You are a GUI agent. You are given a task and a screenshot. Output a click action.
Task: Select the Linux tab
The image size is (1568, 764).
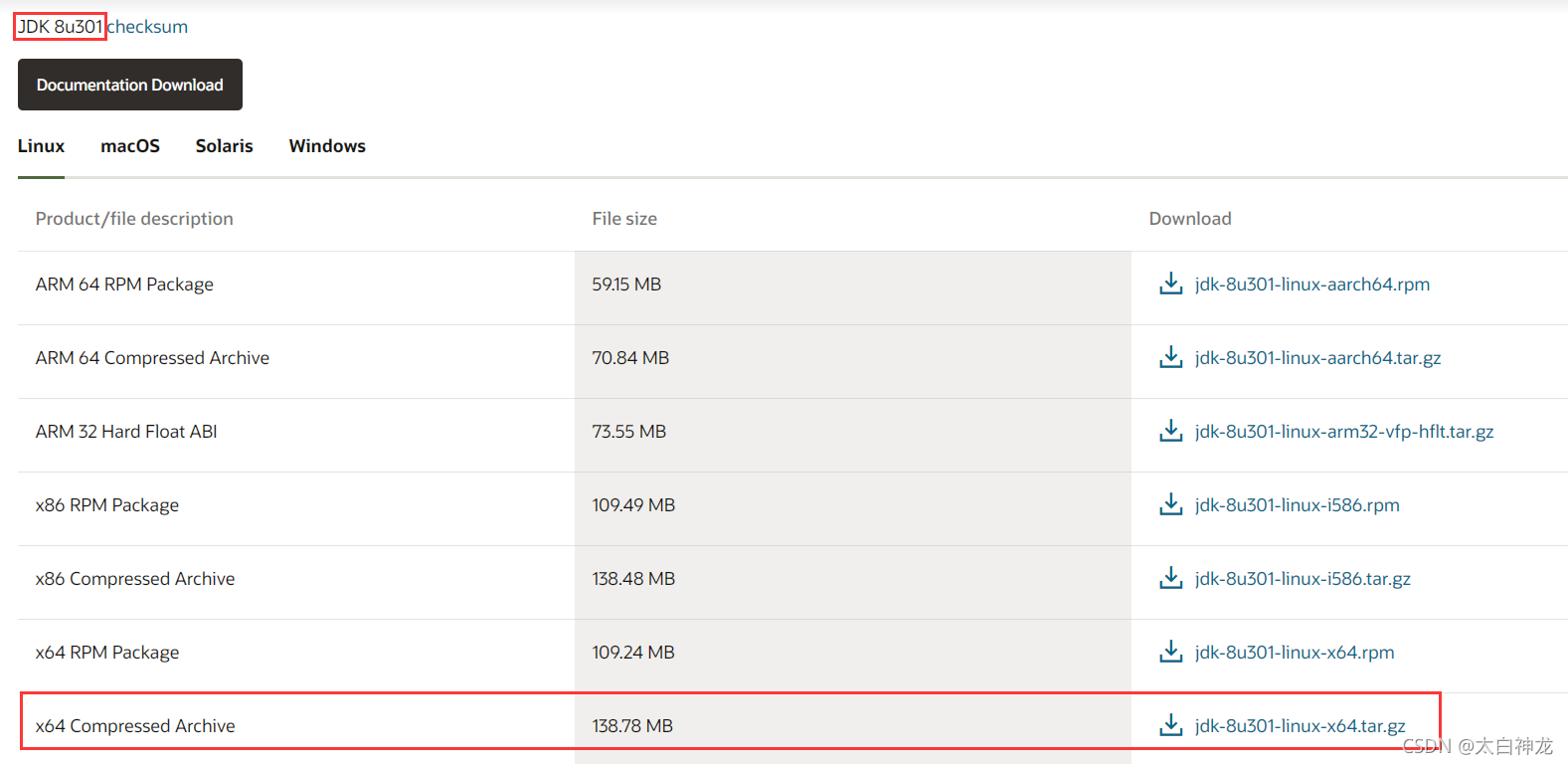click(41, 146)
